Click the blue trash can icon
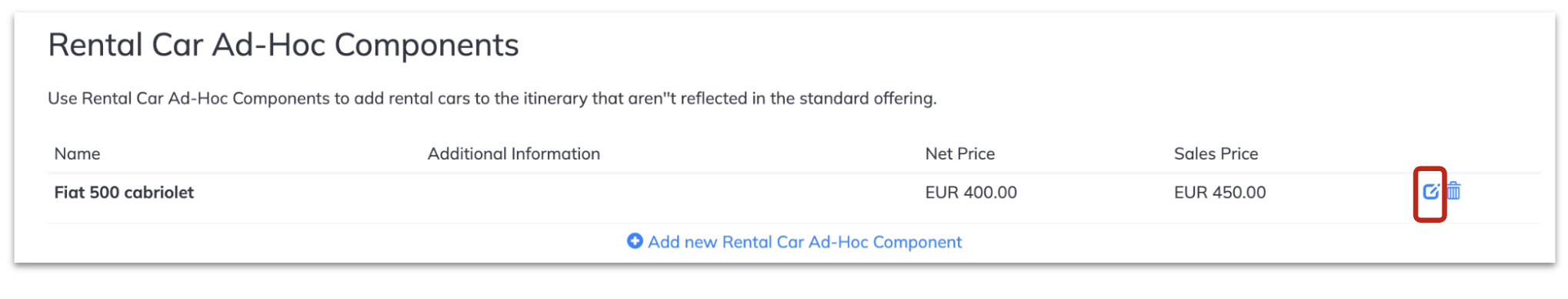1568x299 pixels. tap(1453, 191)
